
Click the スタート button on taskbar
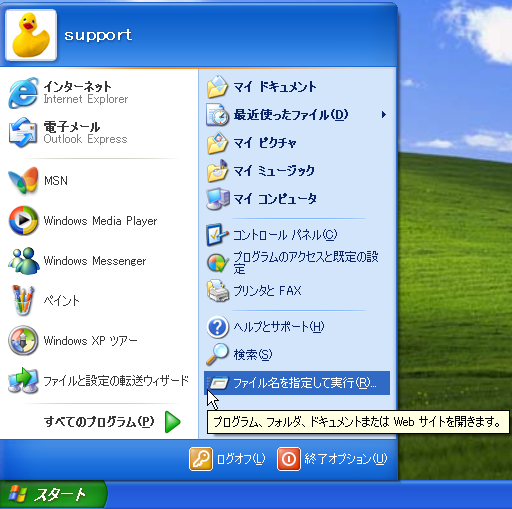pos(53,495)
